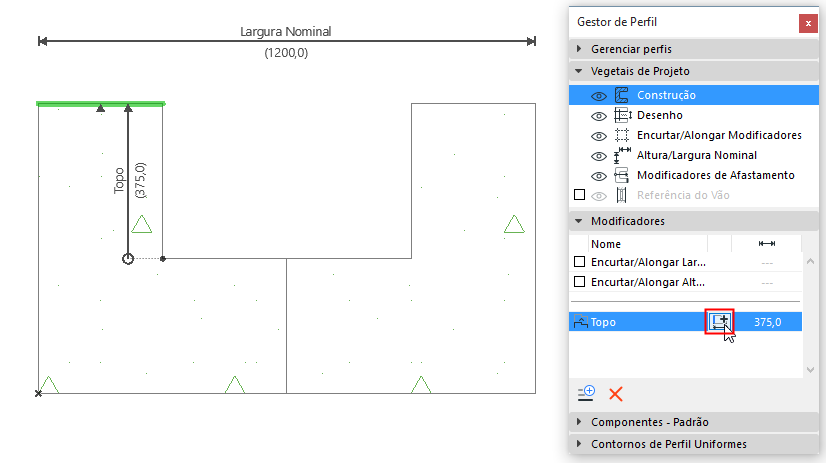
Task: Select the Topo modifier name
Action: pos(603,322)
